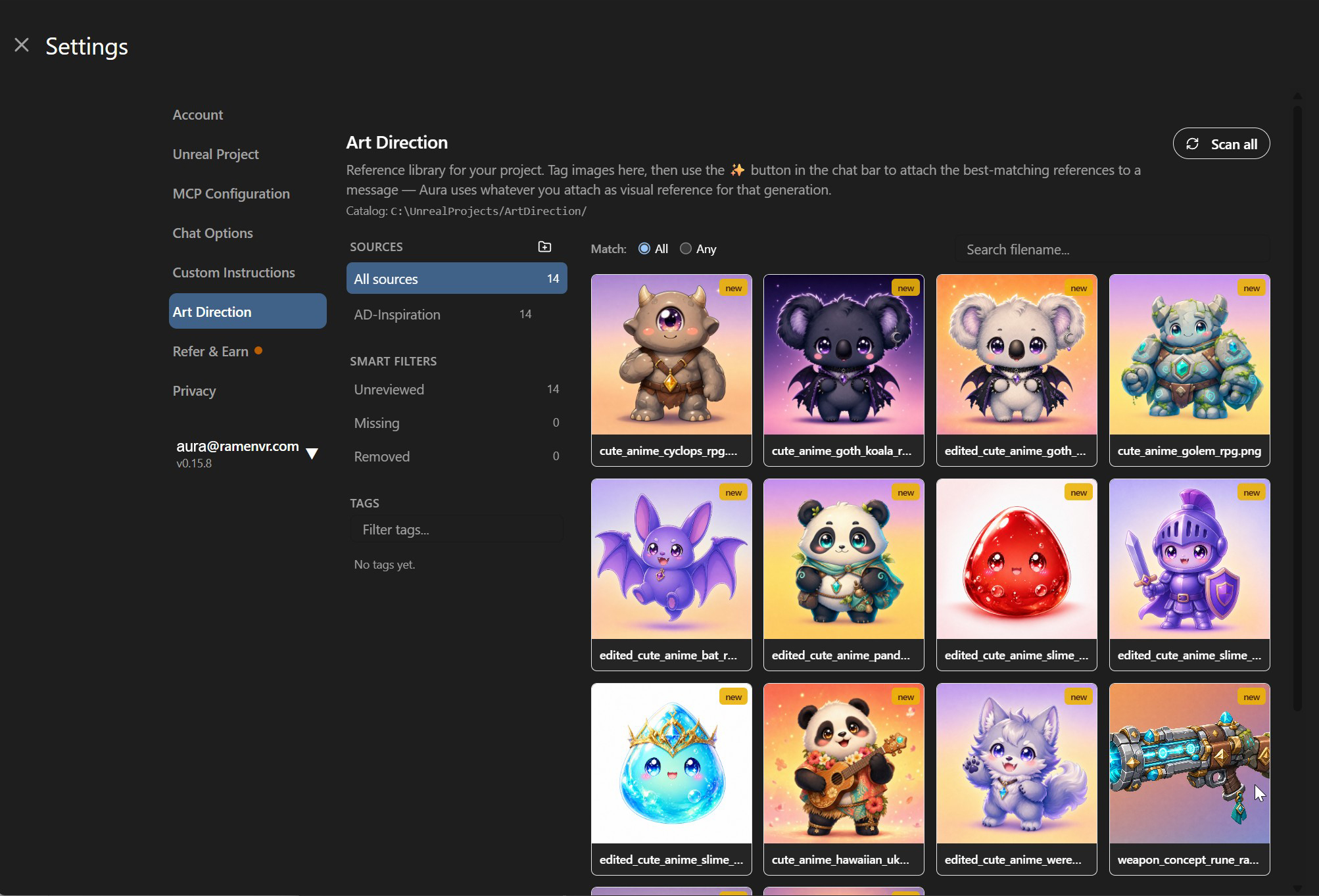Open the red slime image thumbnail

click(1017, 575)
